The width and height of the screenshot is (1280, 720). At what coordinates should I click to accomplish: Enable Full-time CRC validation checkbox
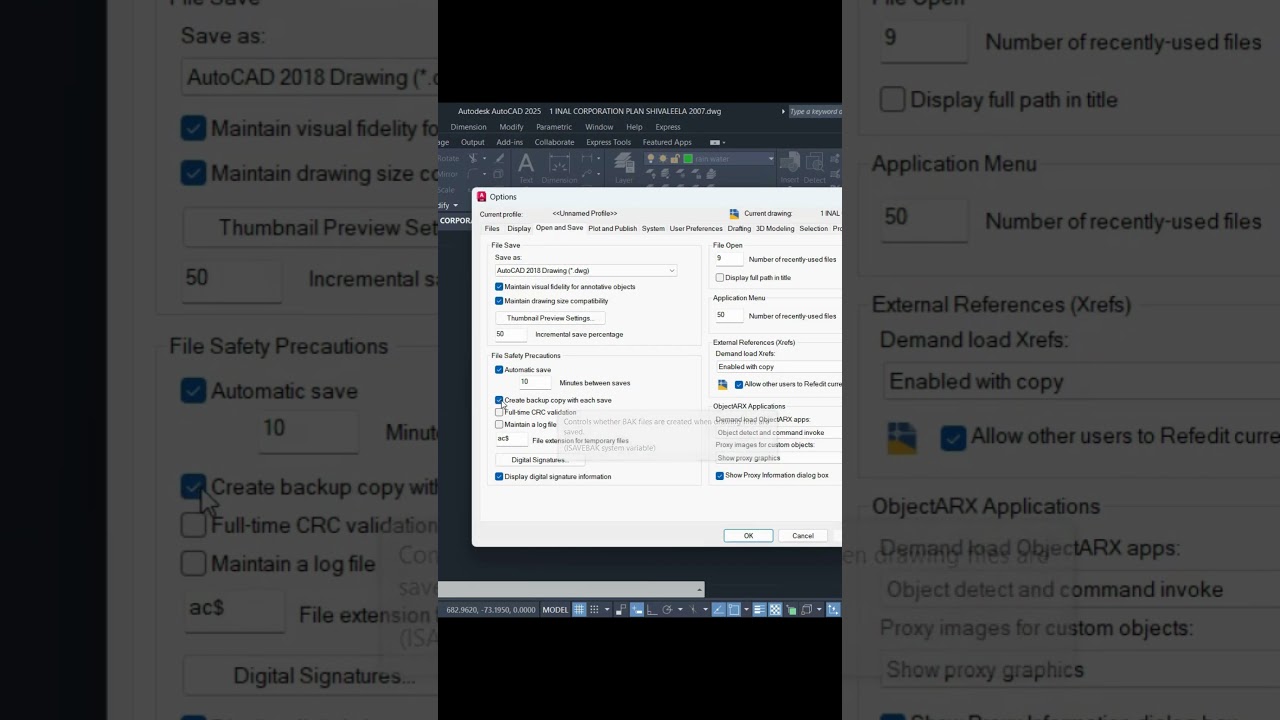tap(499, 412)
